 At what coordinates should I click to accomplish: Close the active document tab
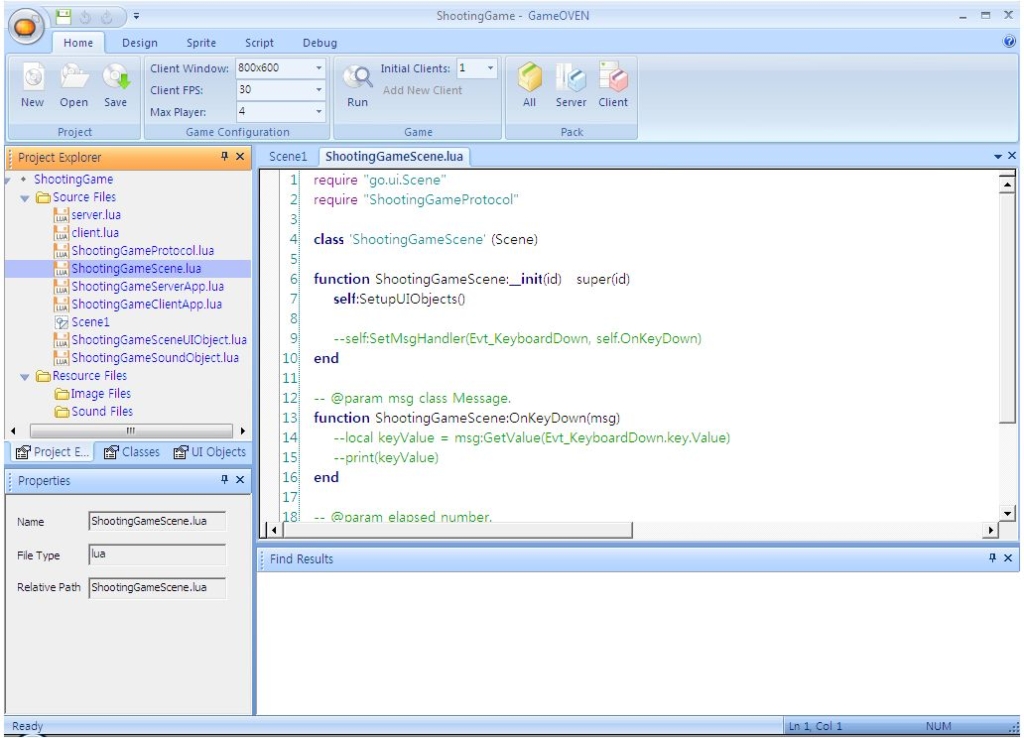pyautogui.click(x=1012, y=155)
